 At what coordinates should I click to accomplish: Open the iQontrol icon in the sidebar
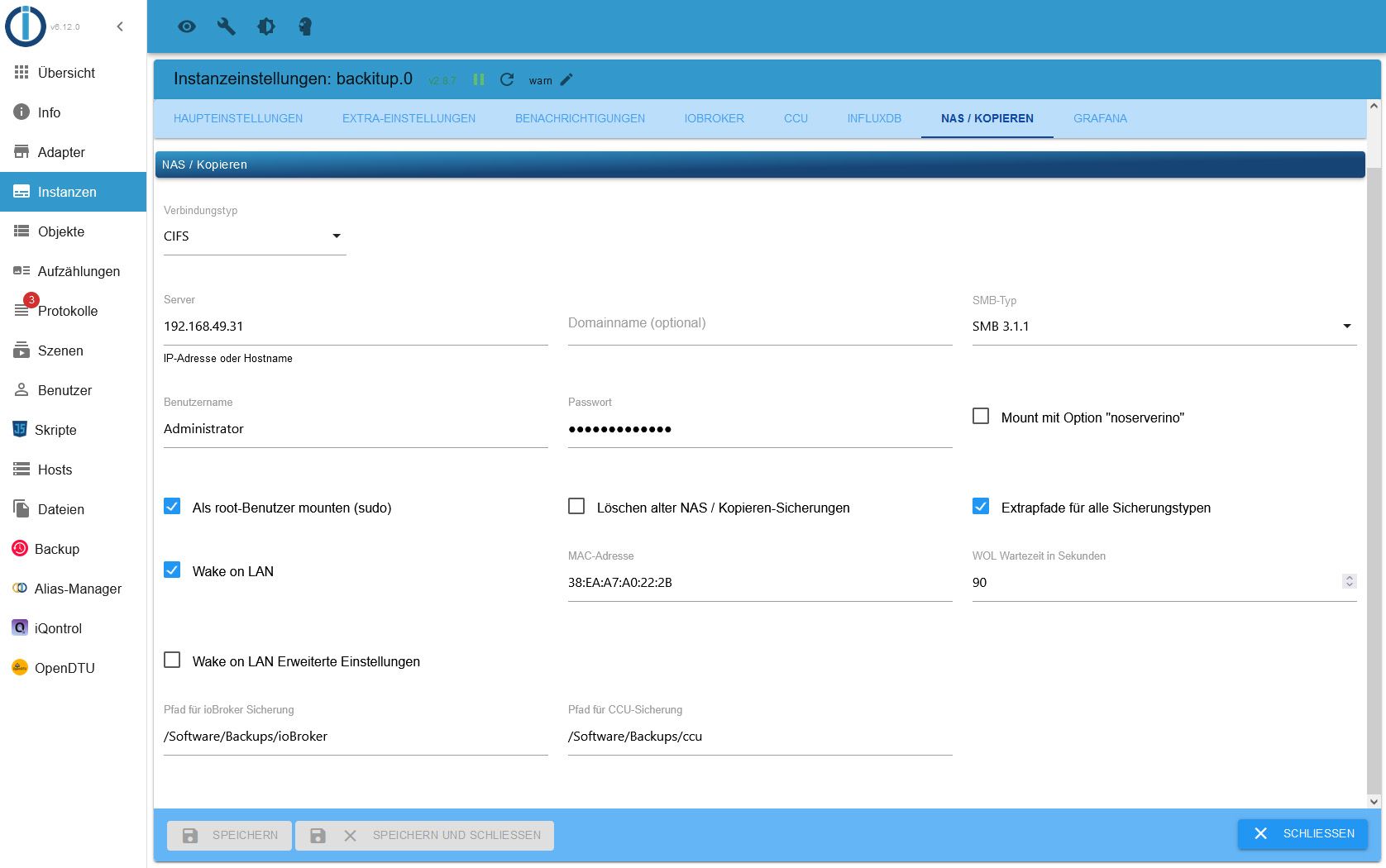point(20,628)
